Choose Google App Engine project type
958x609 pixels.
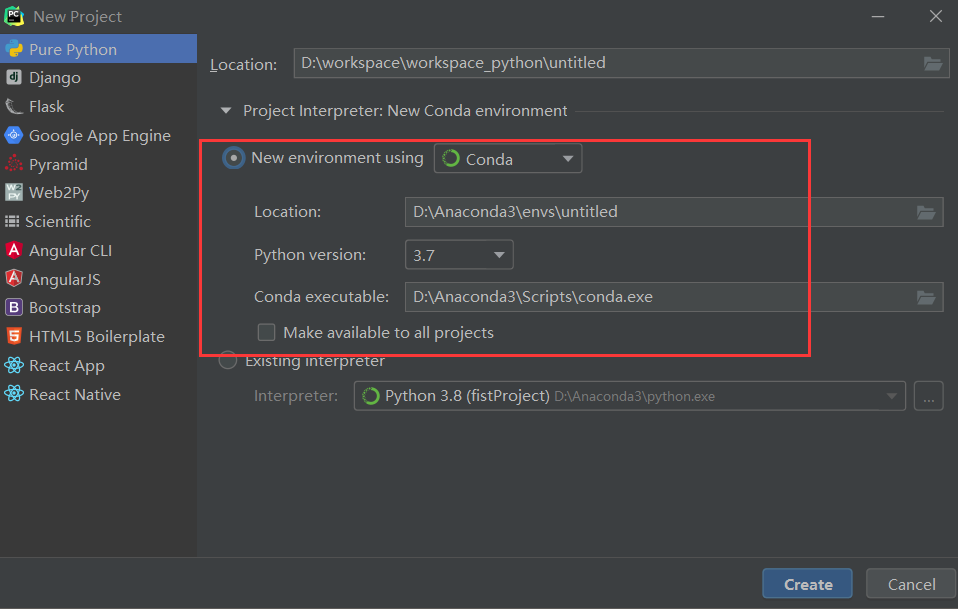pos(98,135)
